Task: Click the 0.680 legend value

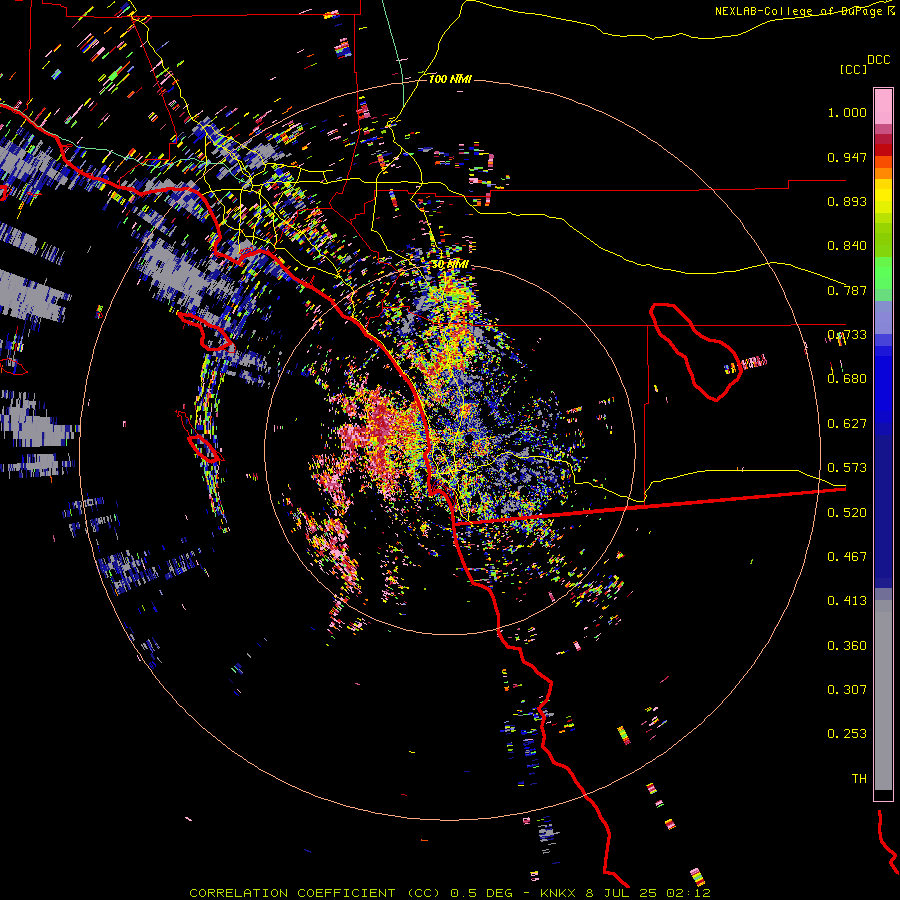Action: 847,379
